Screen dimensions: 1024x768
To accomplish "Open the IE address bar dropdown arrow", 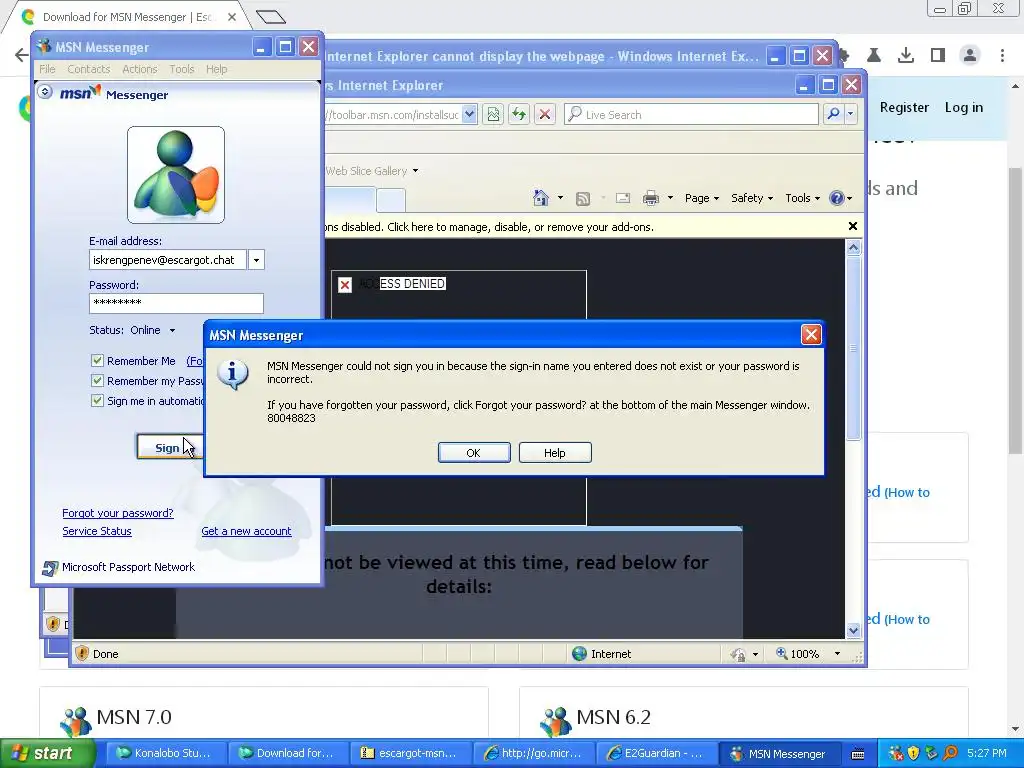I will (470, 115).
